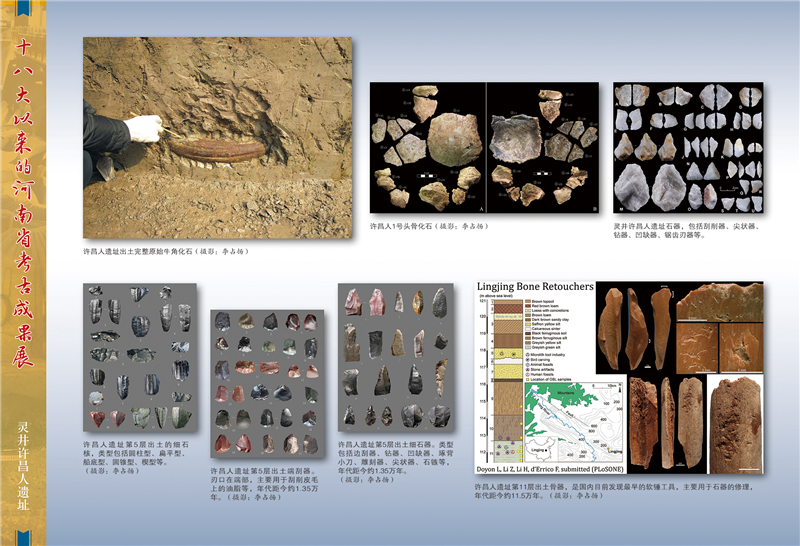Open the Lingjing stone tools photo
Viewport: 800px width, 546px height.
pyautogui.click(x=687, y=150)
